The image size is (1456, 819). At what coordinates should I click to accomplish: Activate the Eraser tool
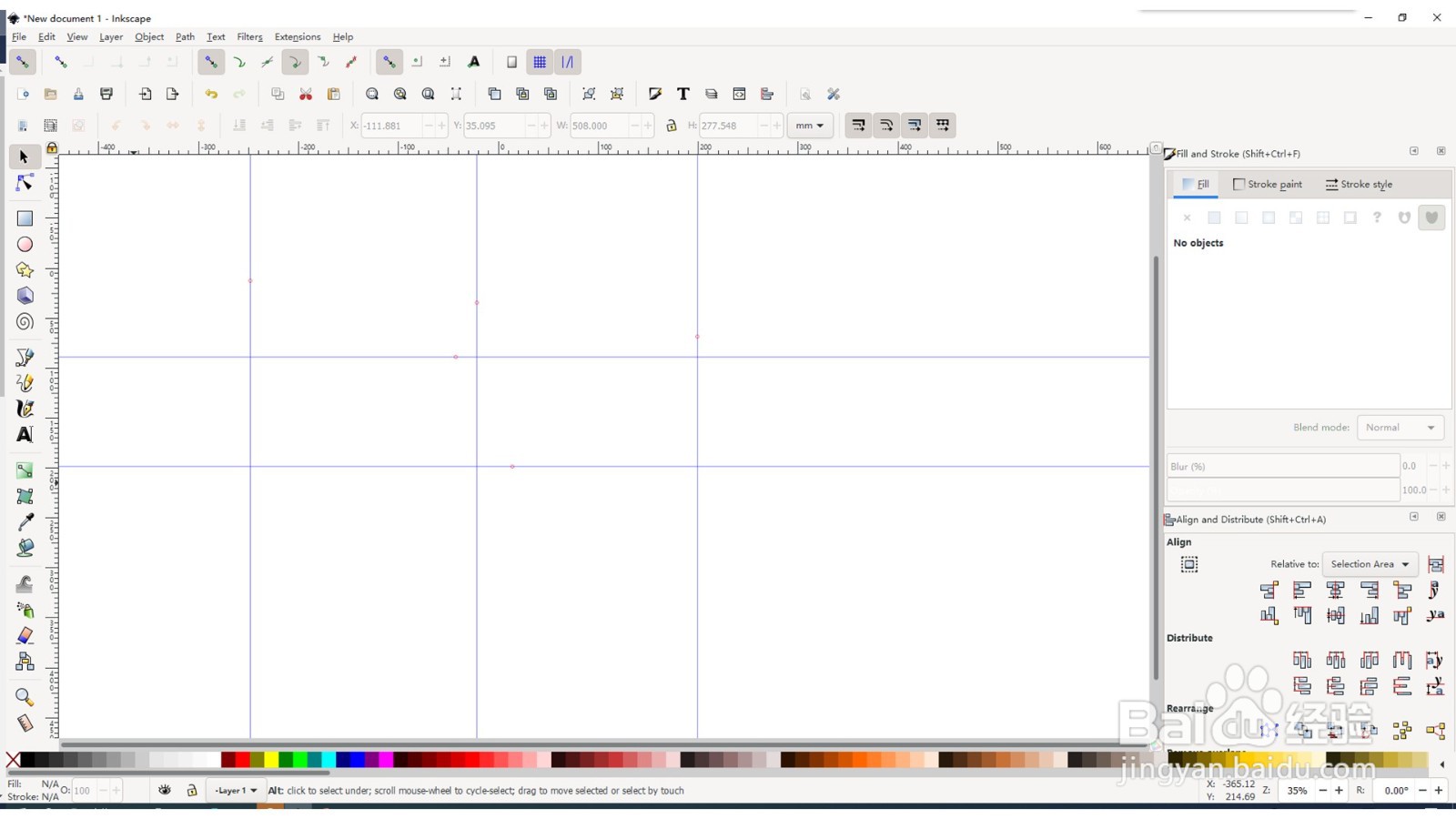[25, 635]
